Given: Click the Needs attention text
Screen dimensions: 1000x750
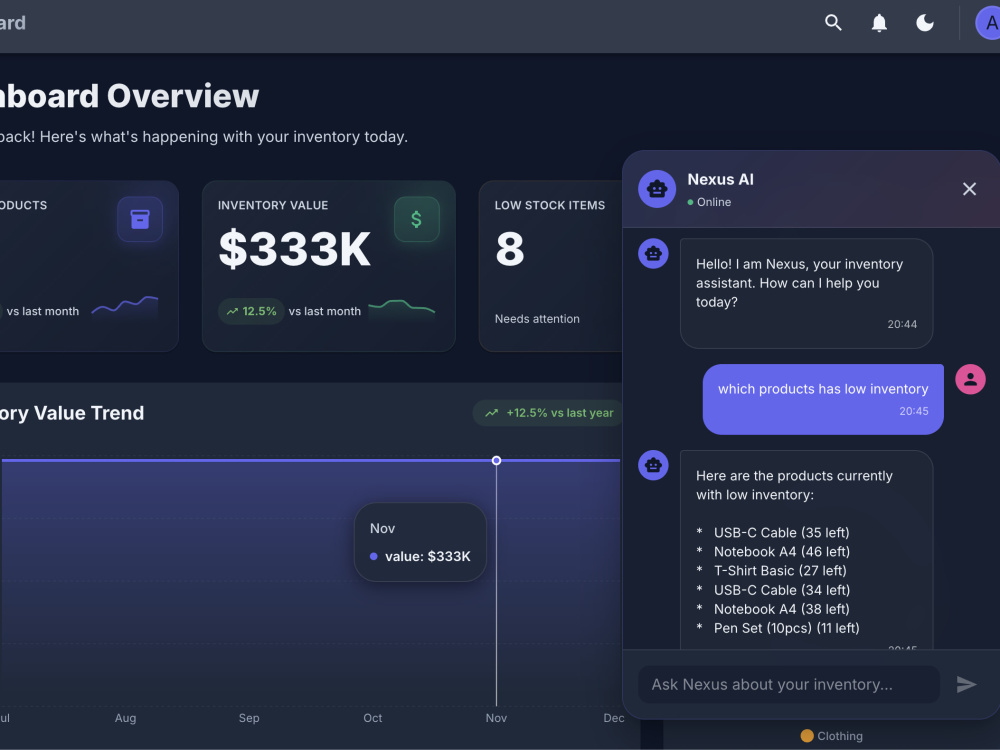Looking at the screenshot, I should pos(537,319).
